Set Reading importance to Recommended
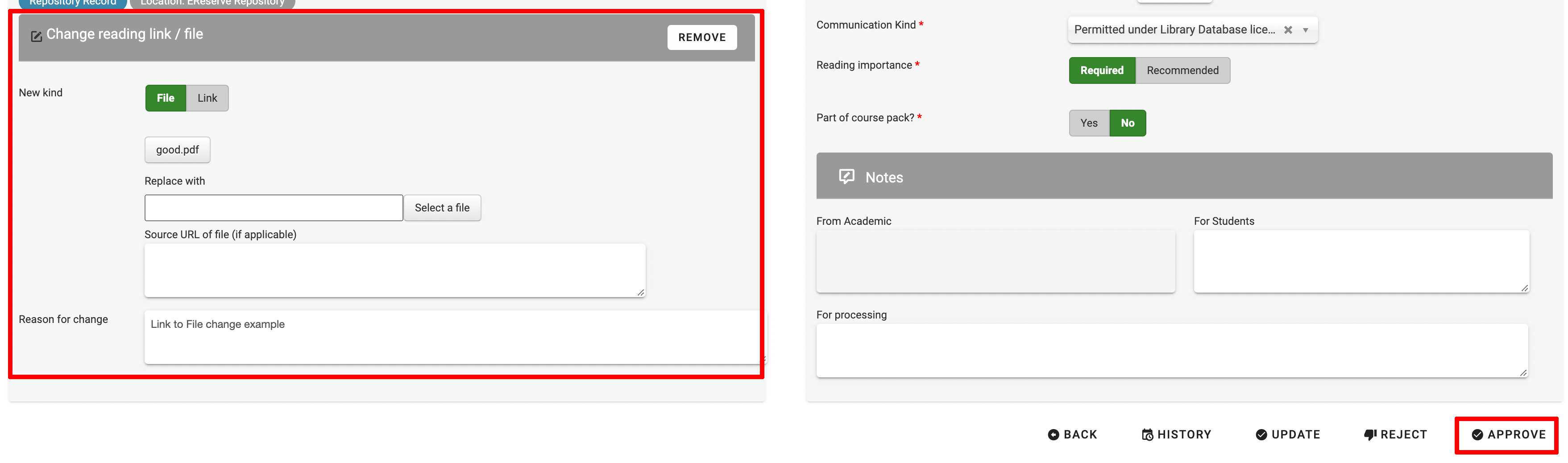 (x=1183, y=70)
